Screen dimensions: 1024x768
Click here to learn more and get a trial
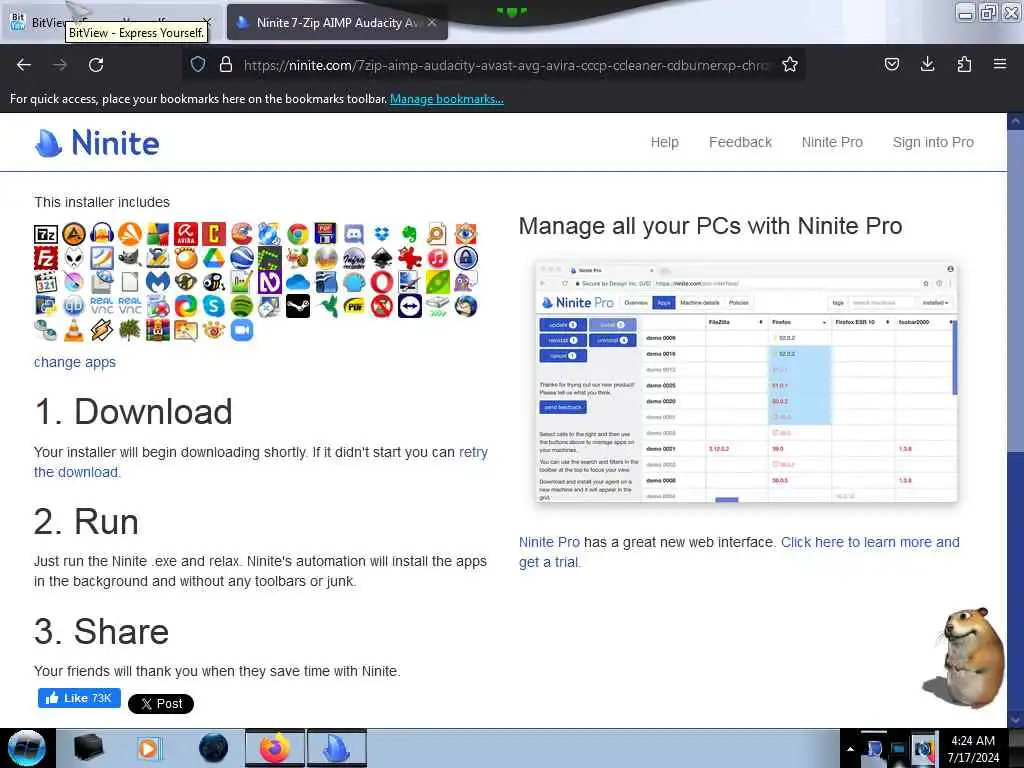click(x=739, y=552)
